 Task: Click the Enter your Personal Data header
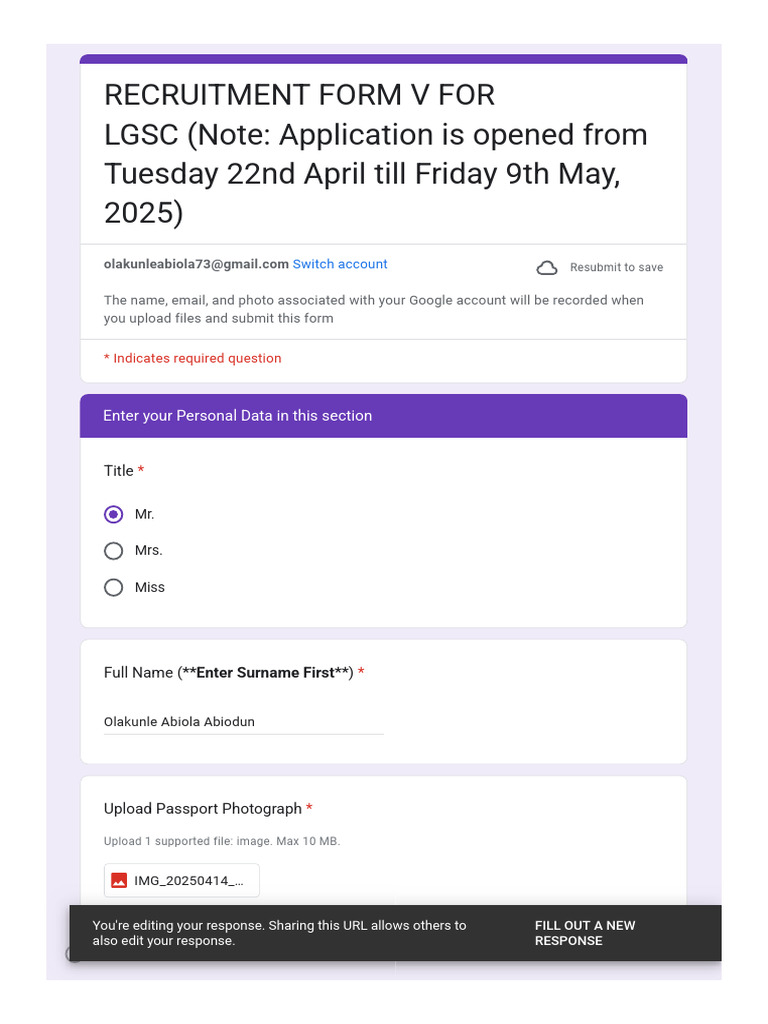click(x=238, y=416)
